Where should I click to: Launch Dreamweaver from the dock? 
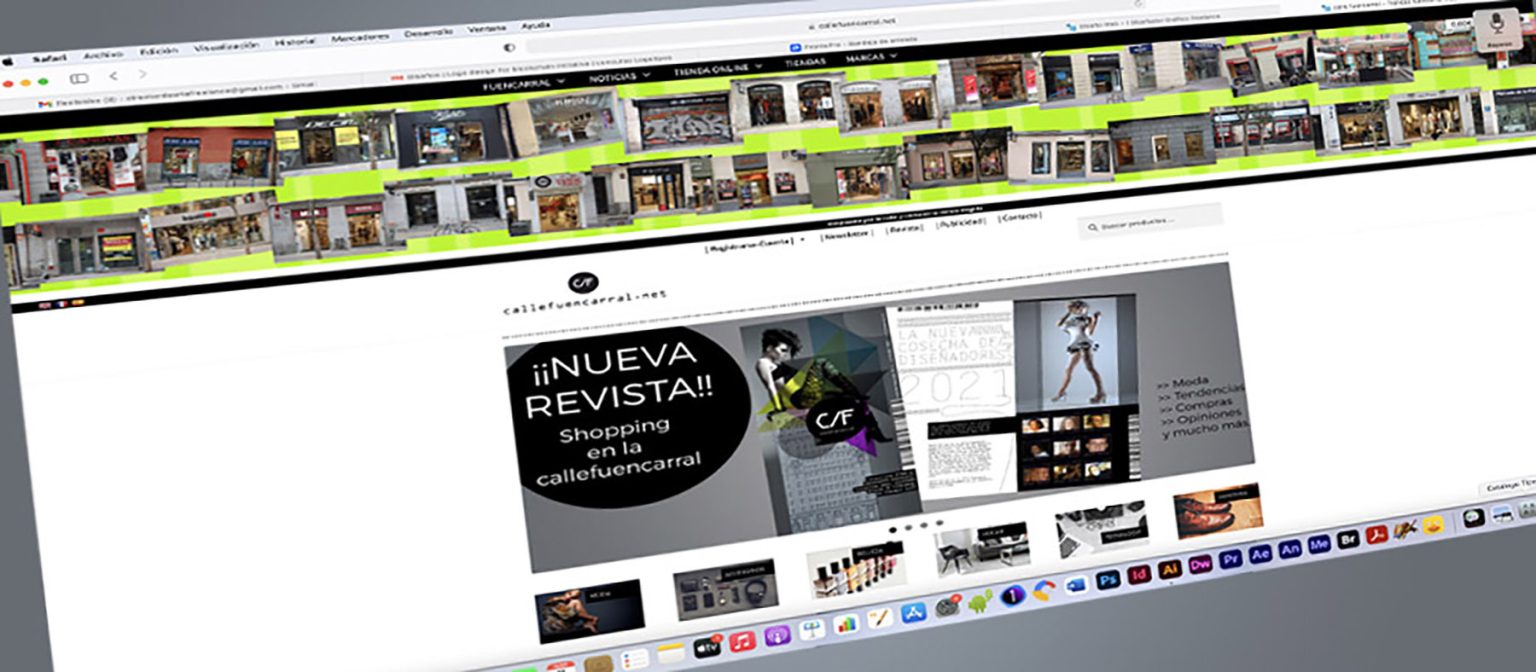coord(1199,564)
